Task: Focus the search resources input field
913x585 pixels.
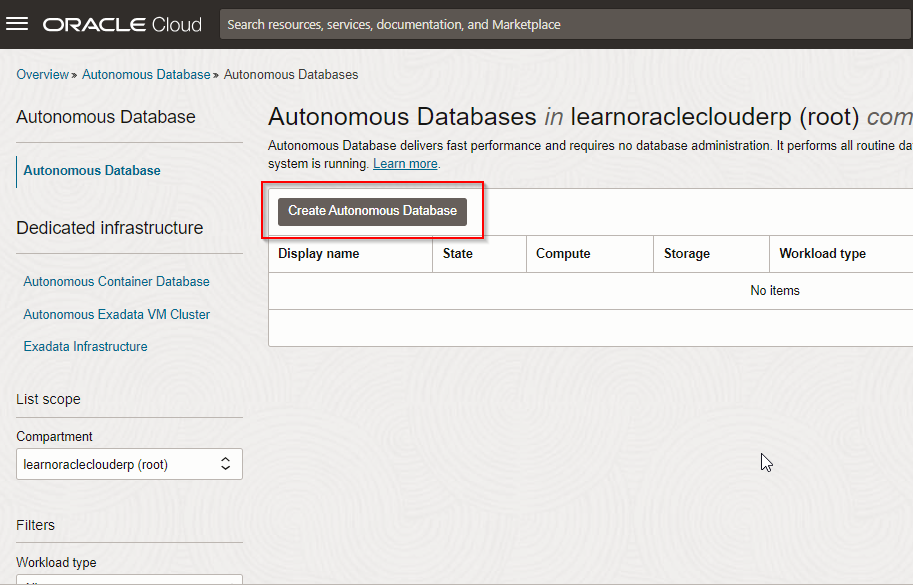Action: coord(566,24)
